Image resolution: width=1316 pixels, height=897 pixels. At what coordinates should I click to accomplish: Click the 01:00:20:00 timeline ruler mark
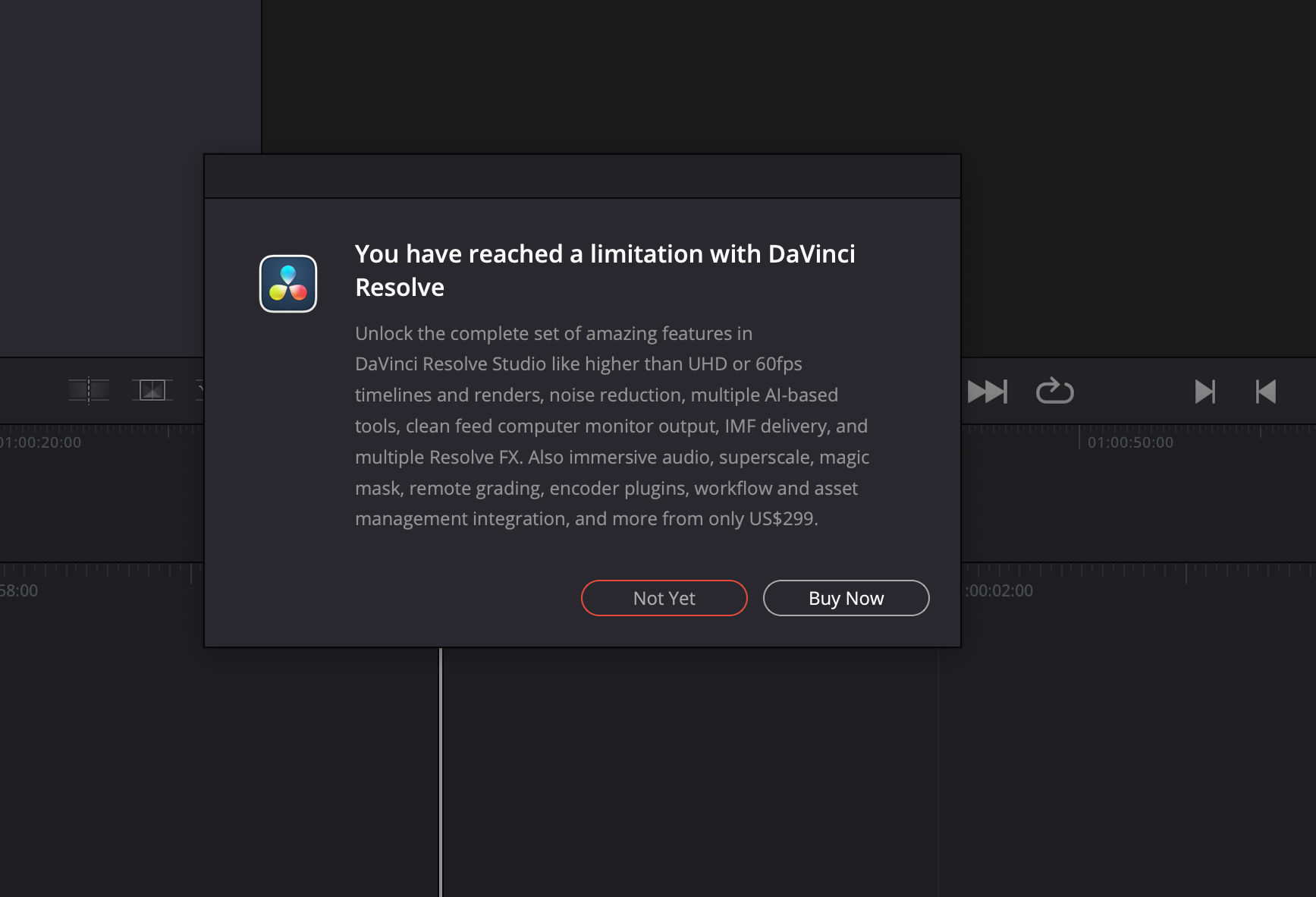click(40, 442)
